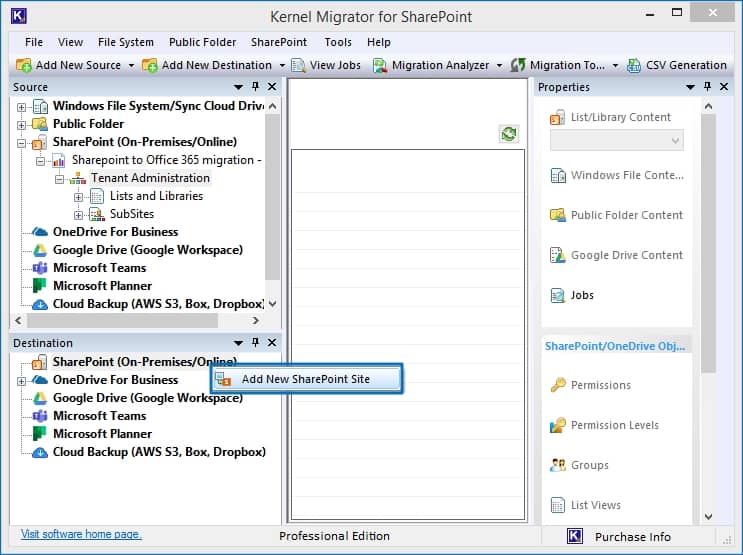Viewport: 743px width, 555px height.
Task: Click the Google Drive Content icon in Properties
Action: [558, 255]
